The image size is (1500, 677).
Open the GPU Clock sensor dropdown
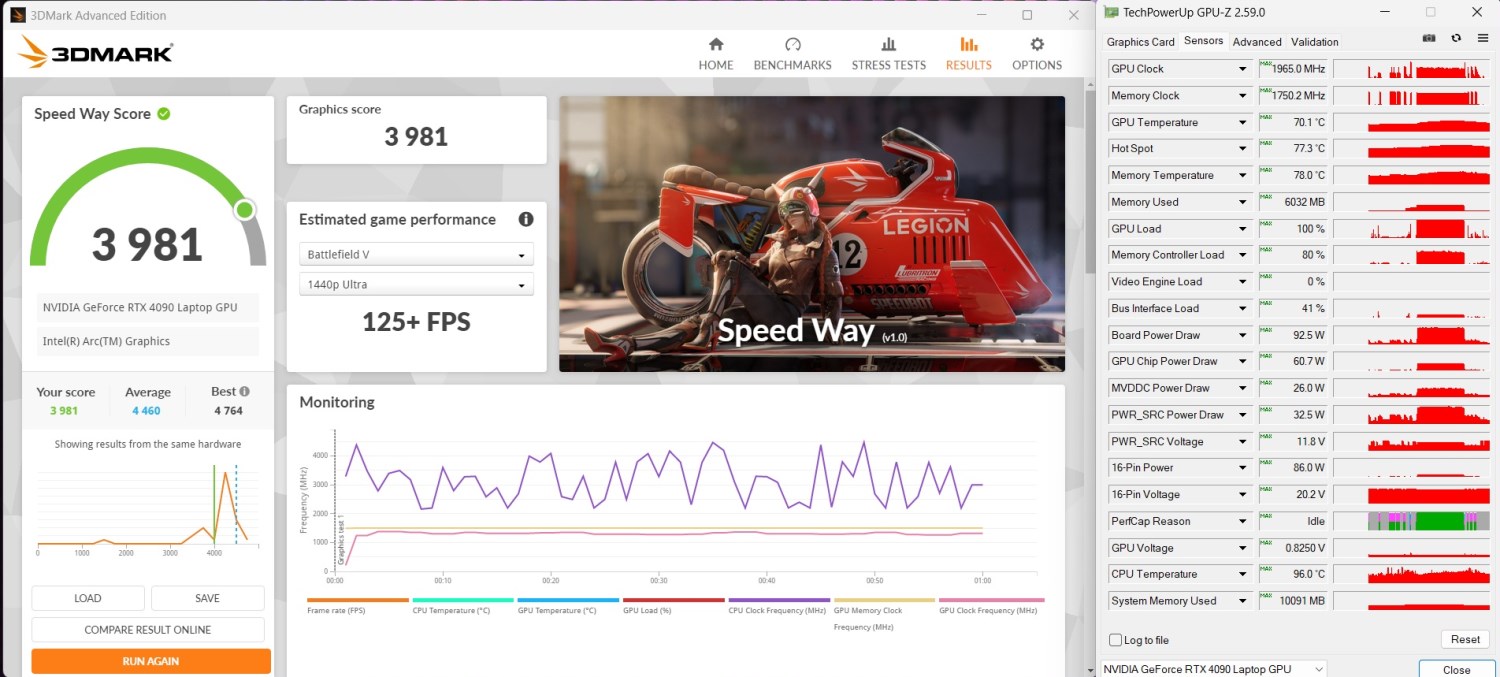pyautogui.click(x=1242, y=69)
